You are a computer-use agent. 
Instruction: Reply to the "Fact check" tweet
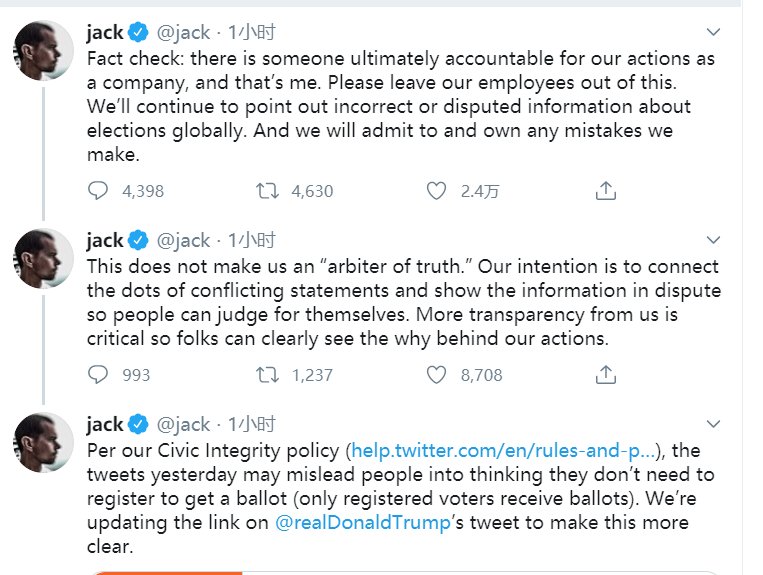(98, 191)
